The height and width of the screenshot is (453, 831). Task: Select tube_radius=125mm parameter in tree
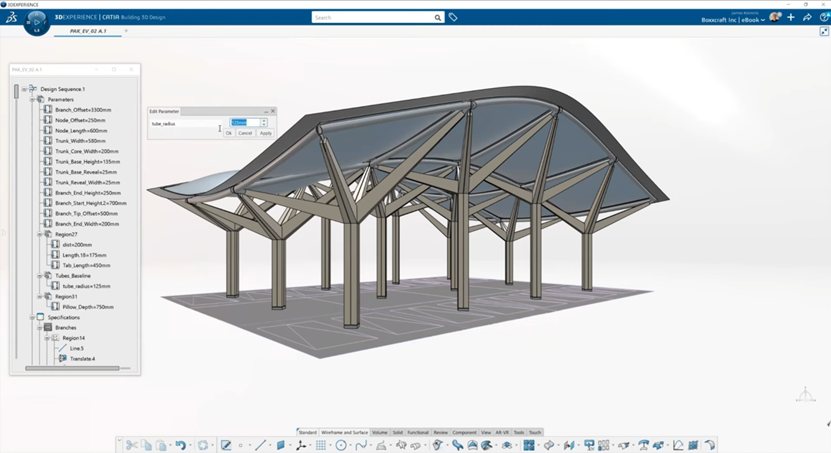86,285
